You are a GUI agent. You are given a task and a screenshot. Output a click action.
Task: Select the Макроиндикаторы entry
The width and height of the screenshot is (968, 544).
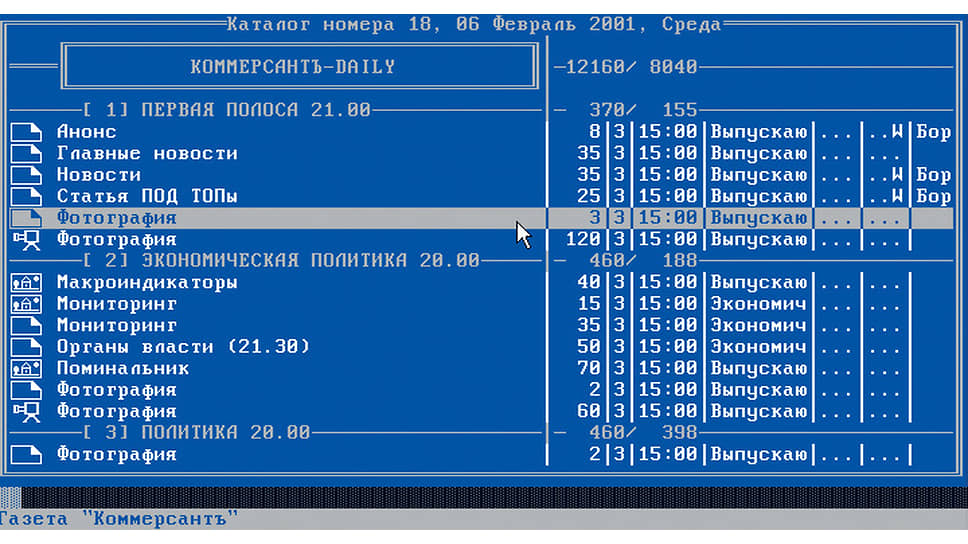147,283
